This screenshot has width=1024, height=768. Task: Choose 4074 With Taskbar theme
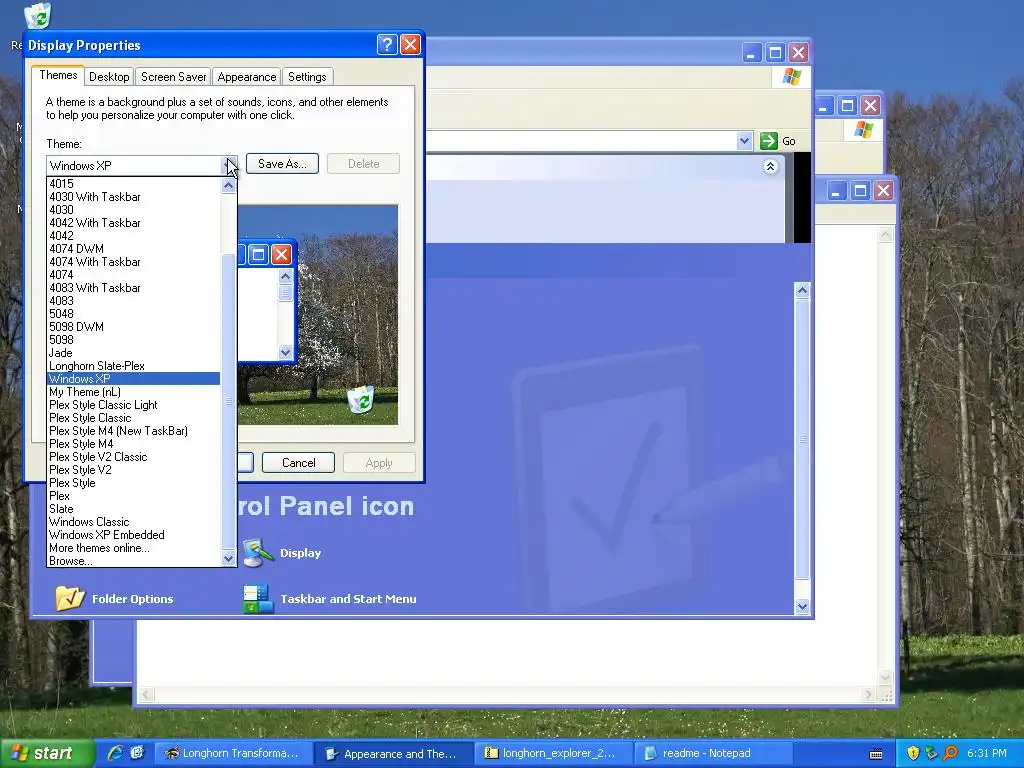click(134, 261)
